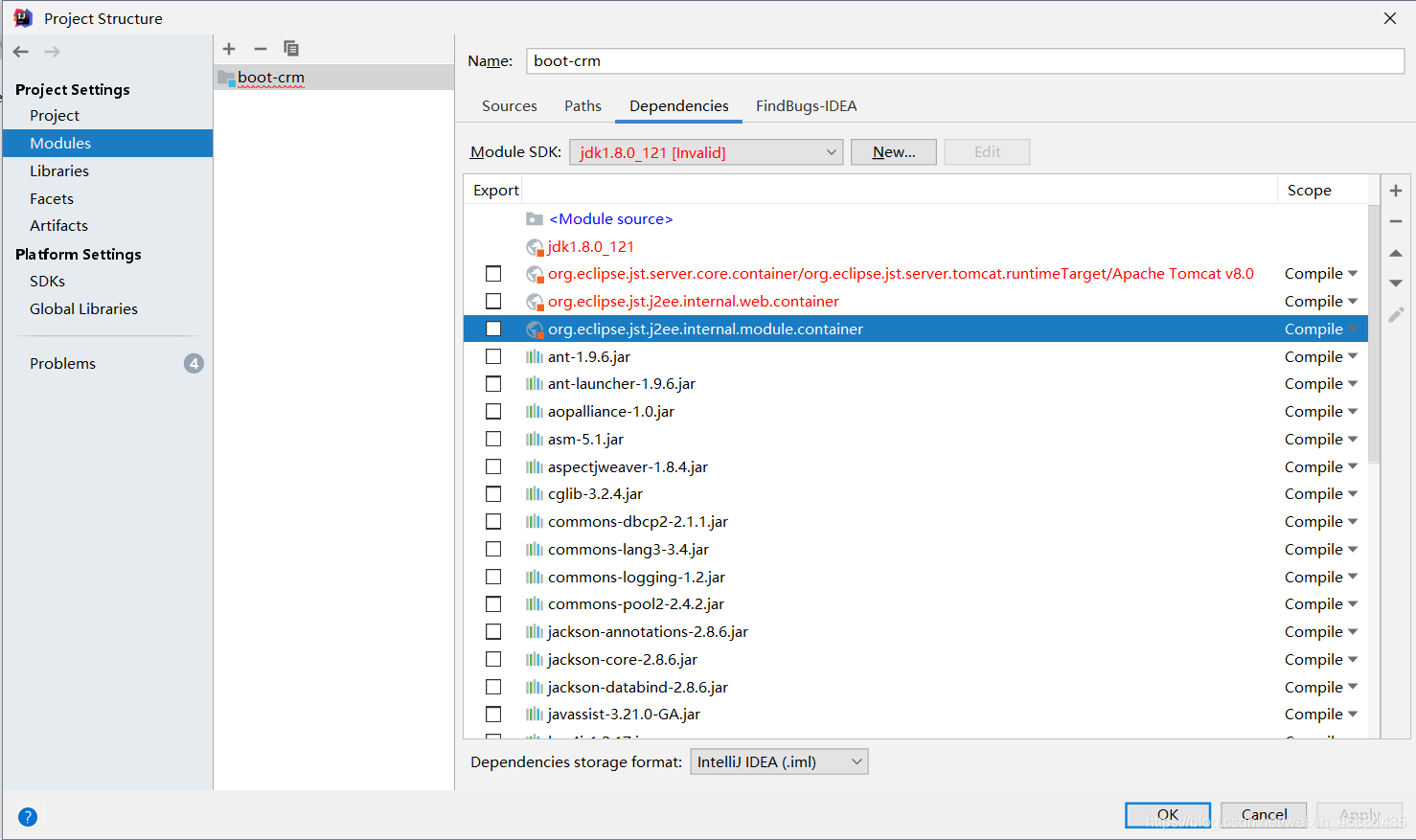Viewport: 1416px width, 840px height.
Task: Click the Problems count badge
Action: click(x=194, y=363)
